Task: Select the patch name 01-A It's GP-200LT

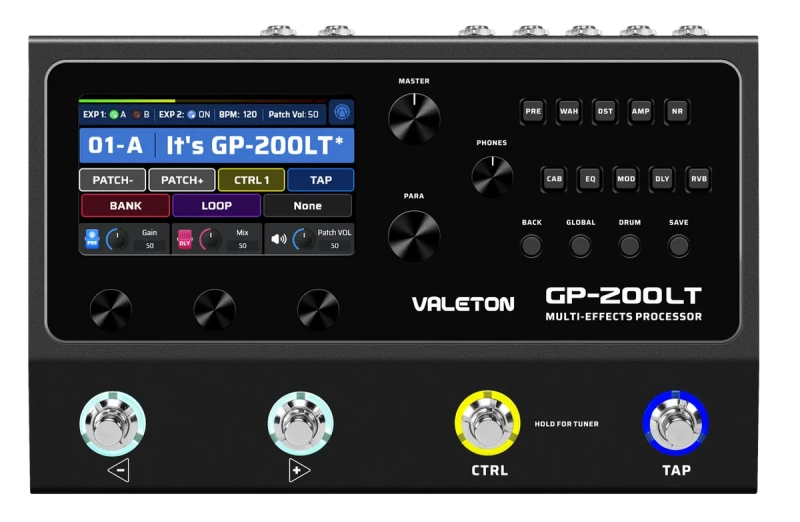Action: coord(216,145)
